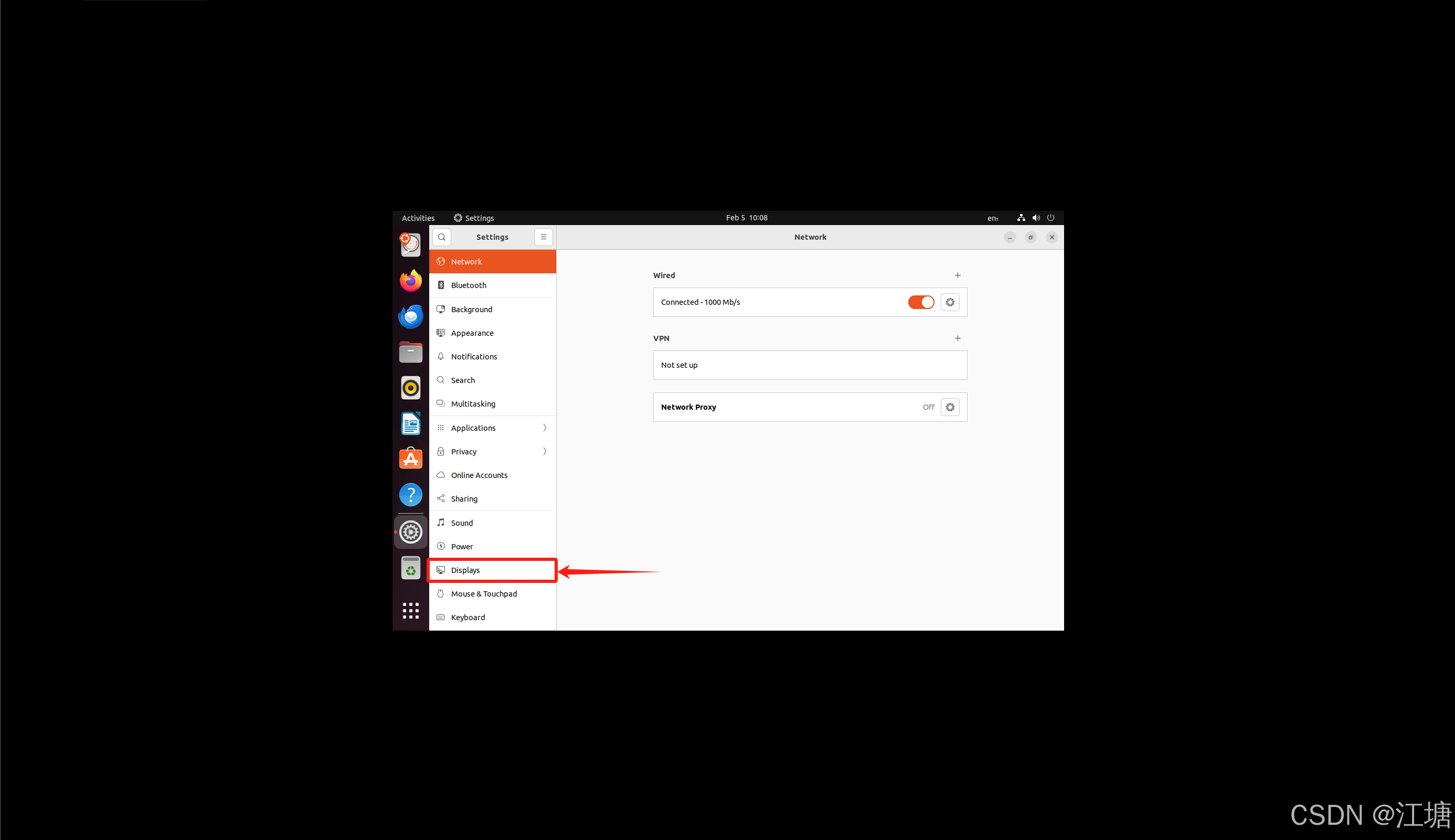This screenshot has width=1455, height=840.
Task: Open Thunderbird mail from the dock
Action: coord(410,317)
